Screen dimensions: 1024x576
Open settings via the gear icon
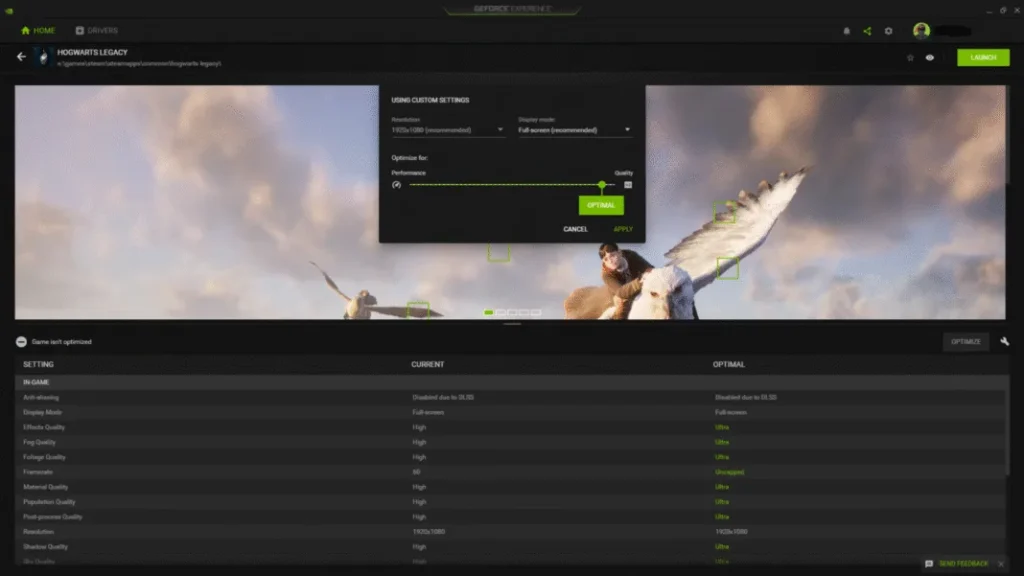click(888, 31)
